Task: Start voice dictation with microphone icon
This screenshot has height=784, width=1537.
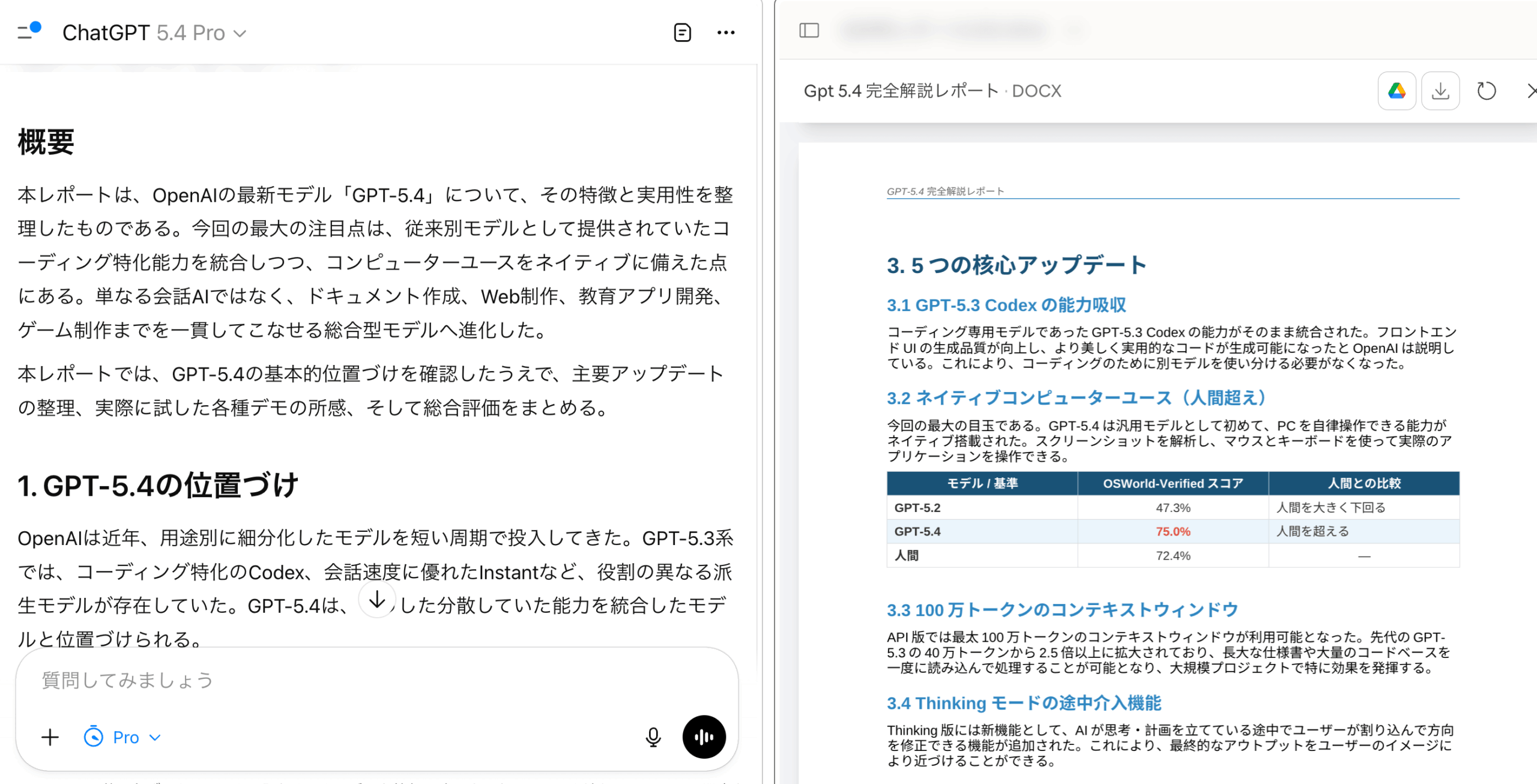Action: pyautogui.click(x=653, y=737)
